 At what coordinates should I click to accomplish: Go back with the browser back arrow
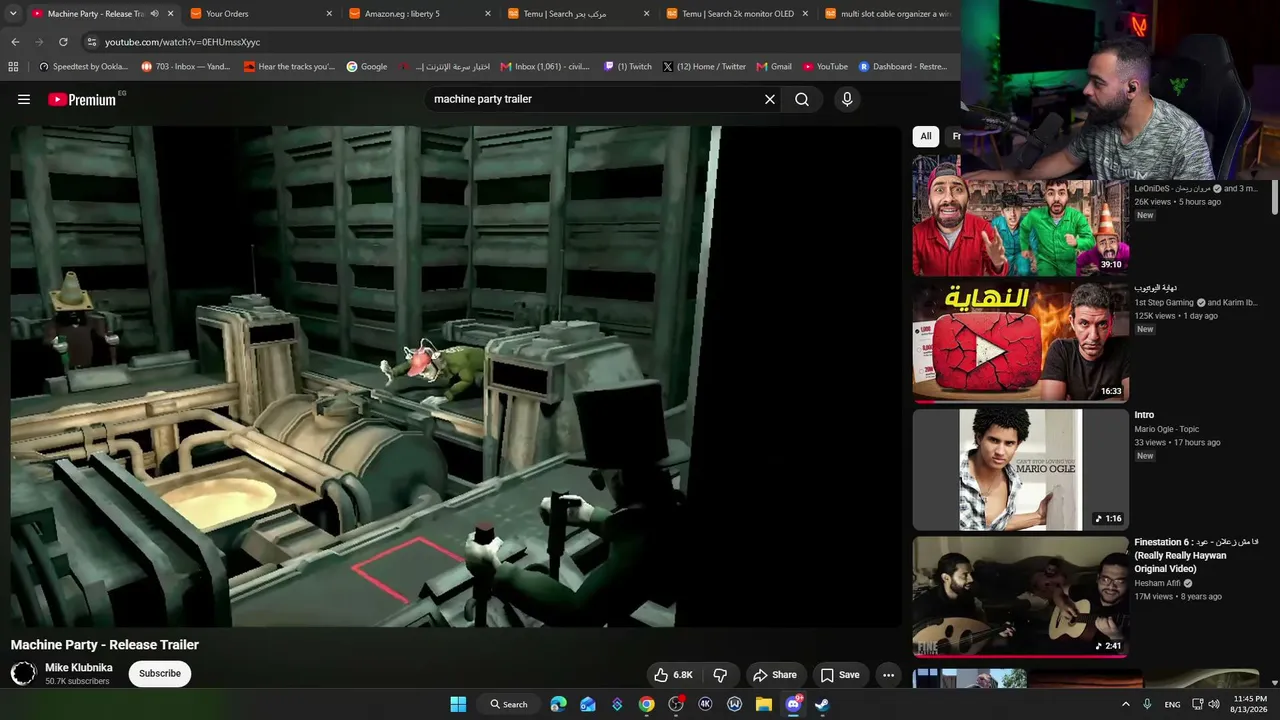[15, 42]
